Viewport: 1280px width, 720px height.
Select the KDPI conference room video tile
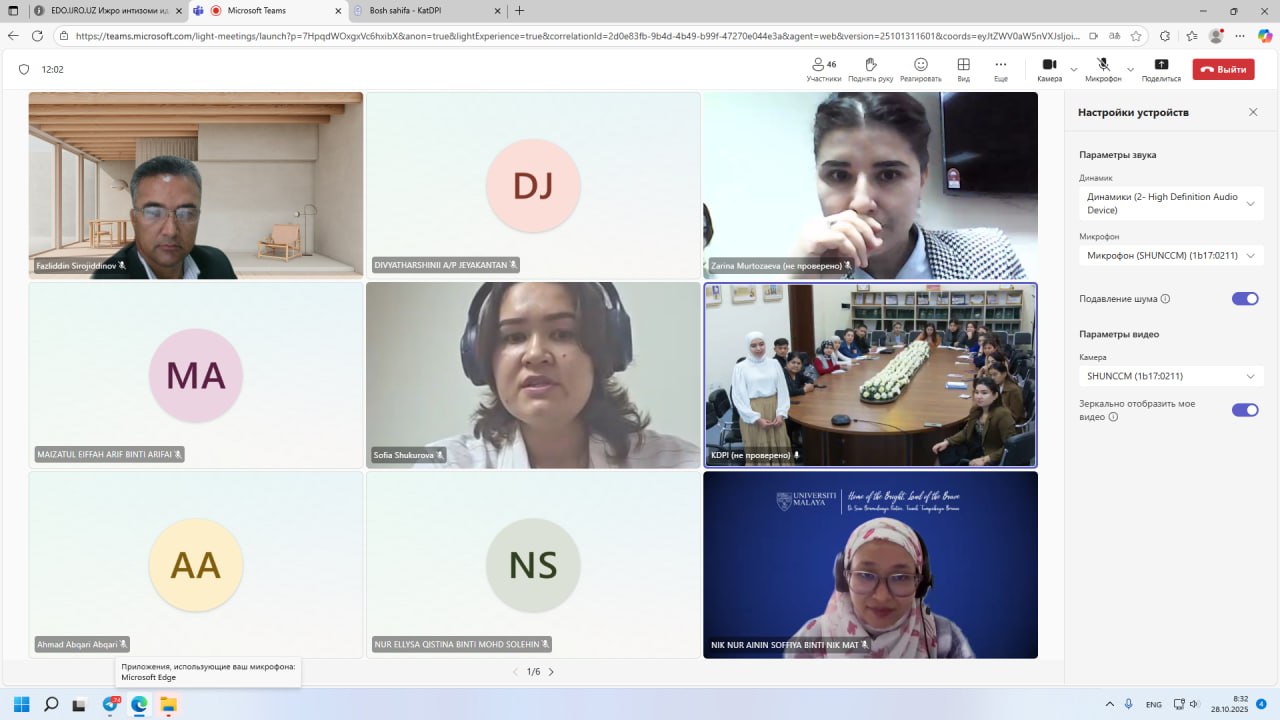(x=871, y=375)
